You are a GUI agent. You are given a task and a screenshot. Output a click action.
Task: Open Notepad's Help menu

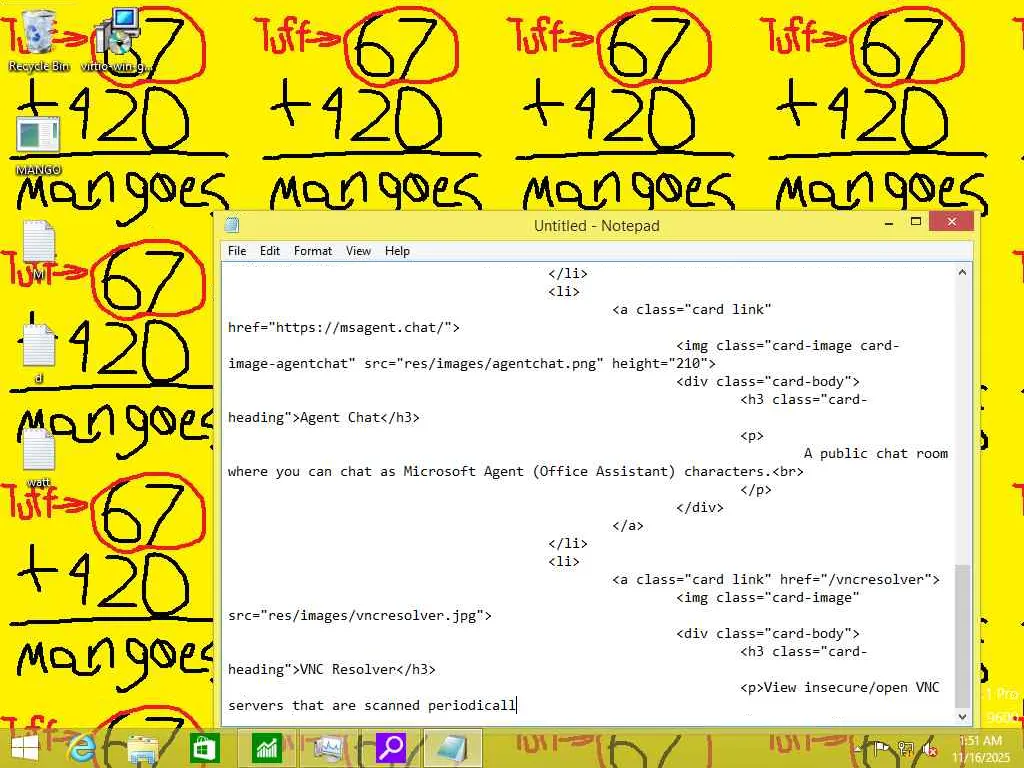pyautogui.click(x=397, y=251)
